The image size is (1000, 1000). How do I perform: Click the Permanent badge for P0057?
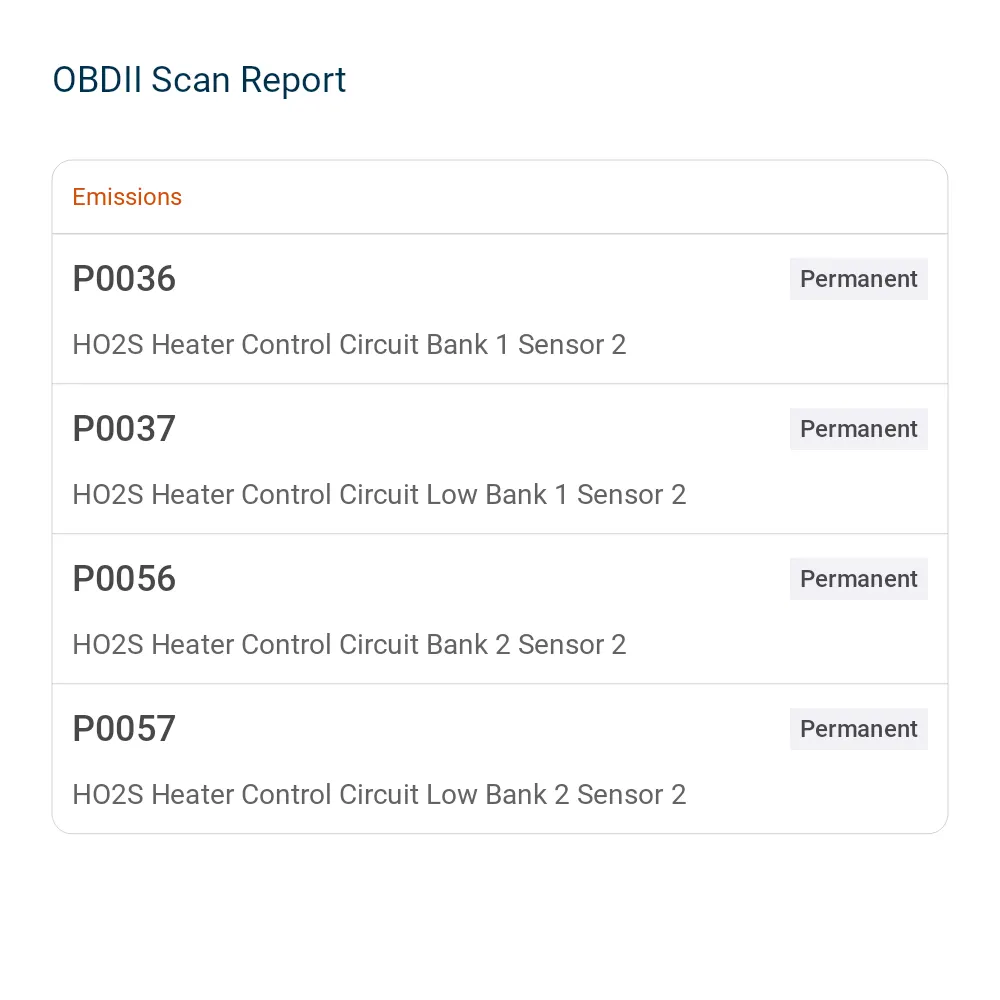point(858,728)
